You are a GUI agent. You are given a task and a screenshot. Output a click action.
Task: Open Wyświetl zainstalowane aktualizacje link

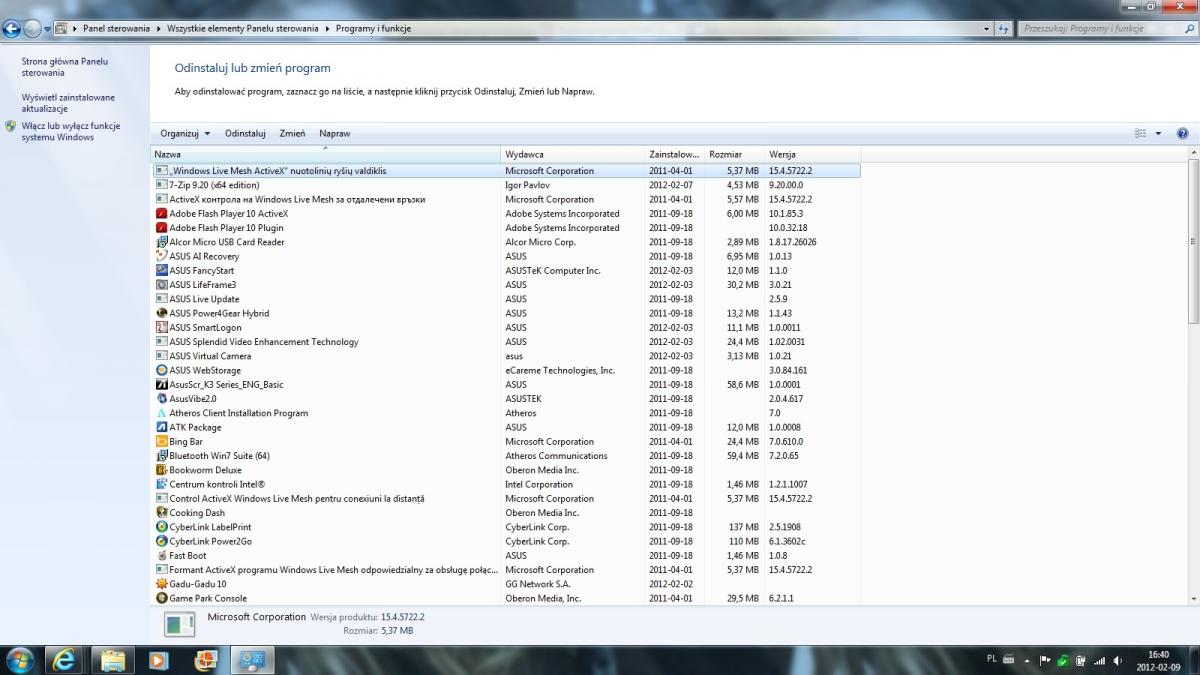coord(68,103)
